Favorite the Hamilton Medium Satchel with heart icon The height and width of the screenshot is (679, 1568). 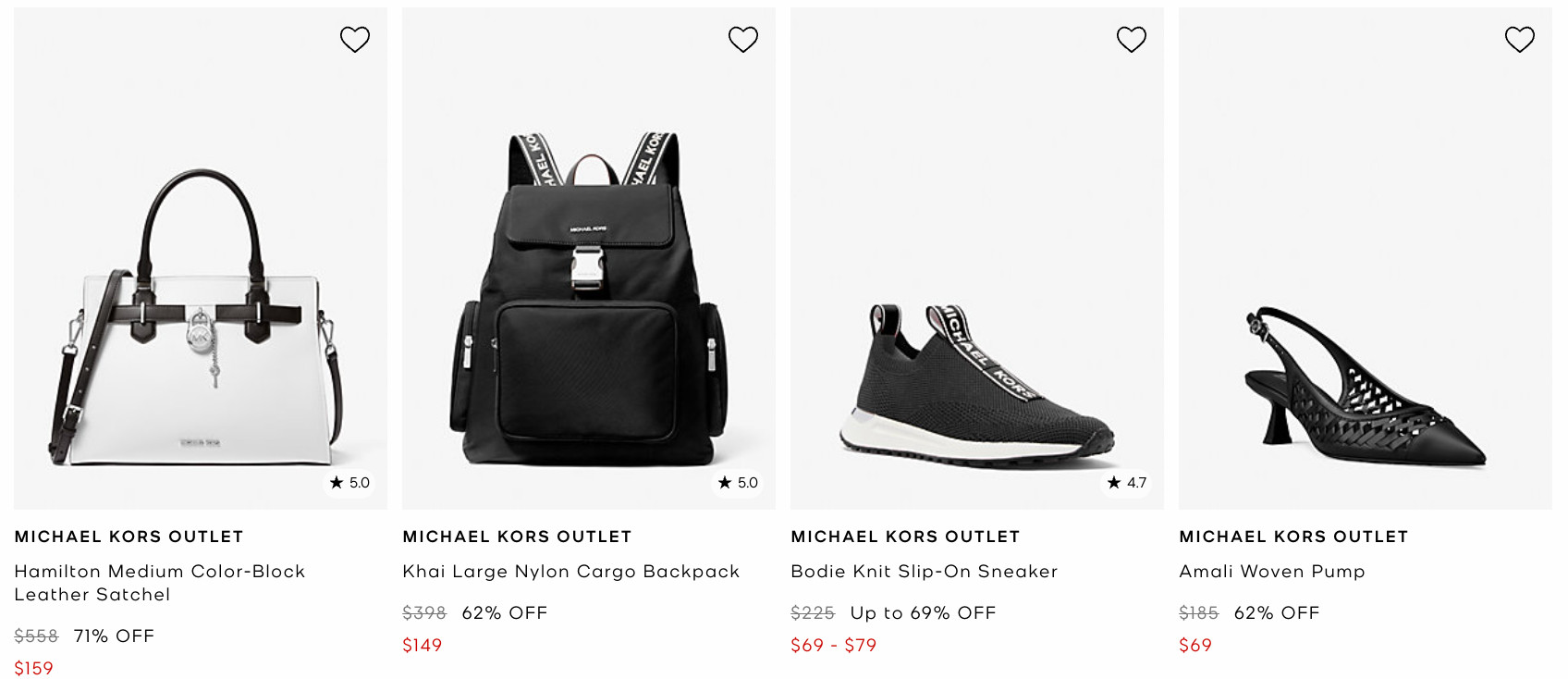355,39
